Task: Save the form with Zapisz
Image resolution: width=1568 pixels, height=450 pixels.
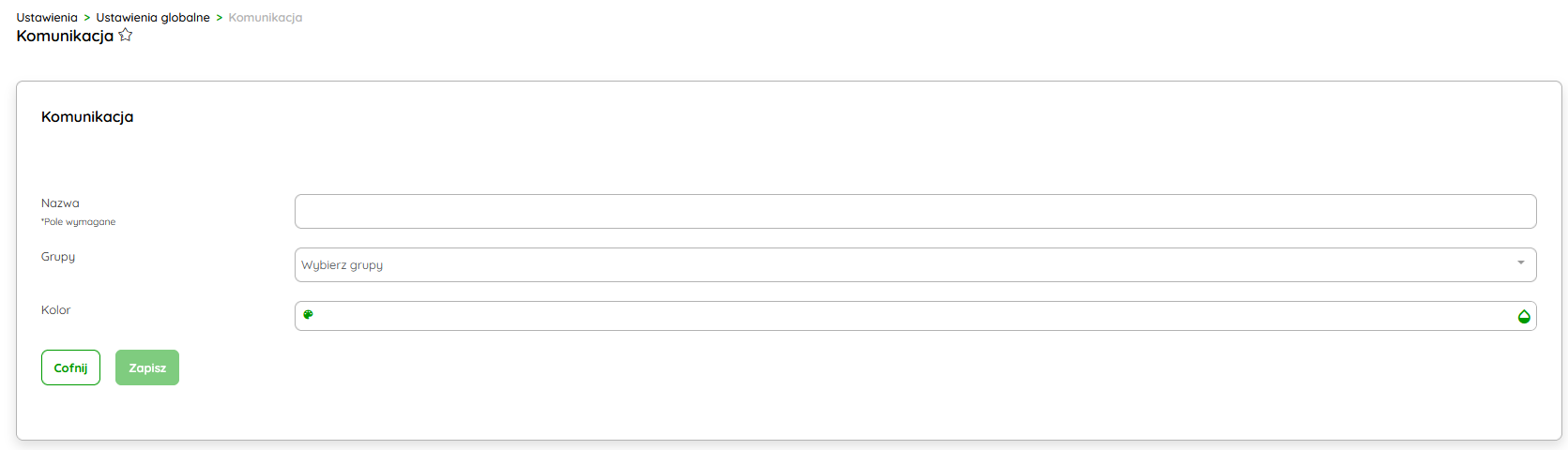Action: (x=147, y=367)
